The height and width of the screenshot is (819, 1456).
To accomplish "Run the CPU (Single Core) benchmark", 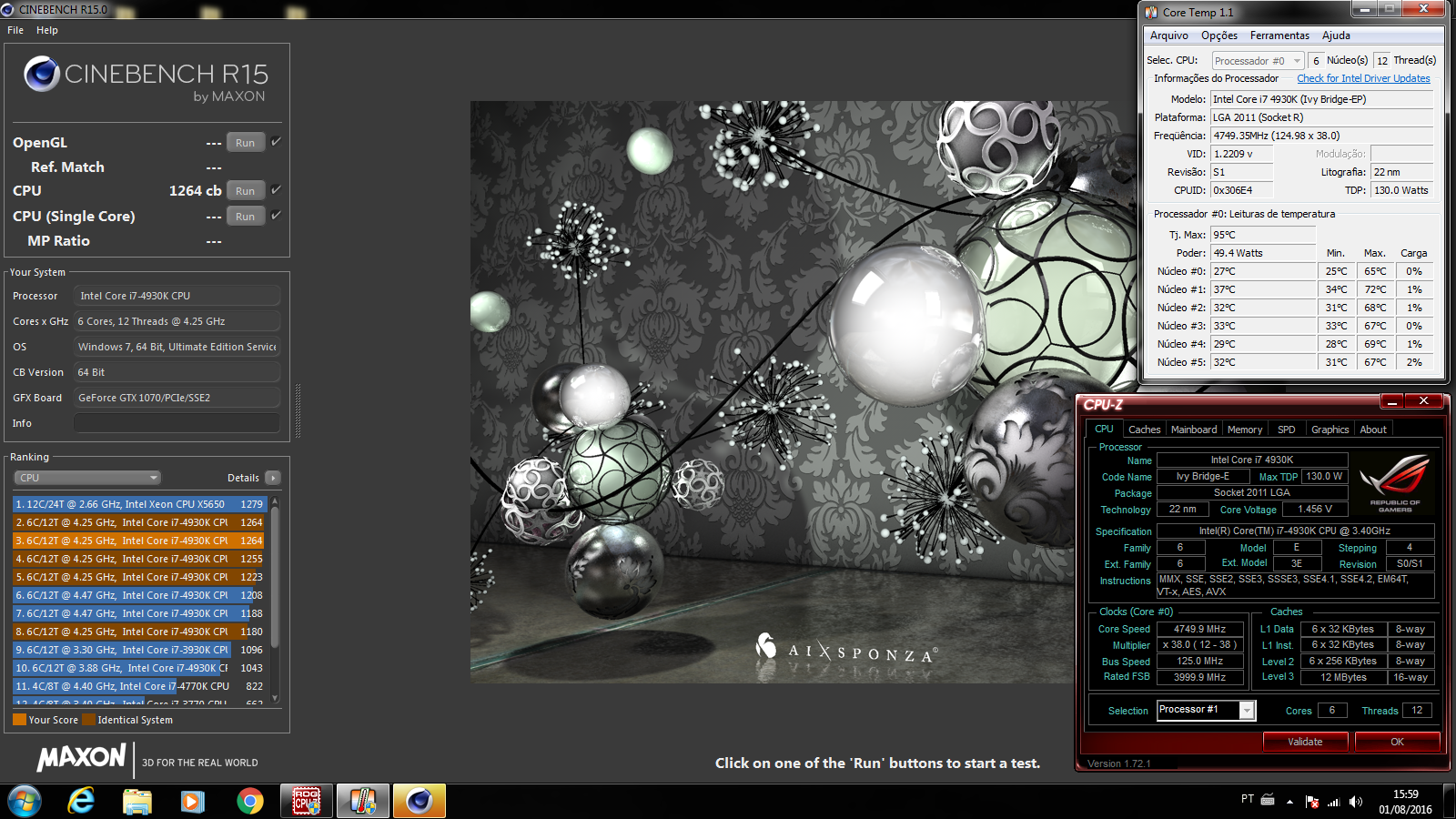I will 246,217.
